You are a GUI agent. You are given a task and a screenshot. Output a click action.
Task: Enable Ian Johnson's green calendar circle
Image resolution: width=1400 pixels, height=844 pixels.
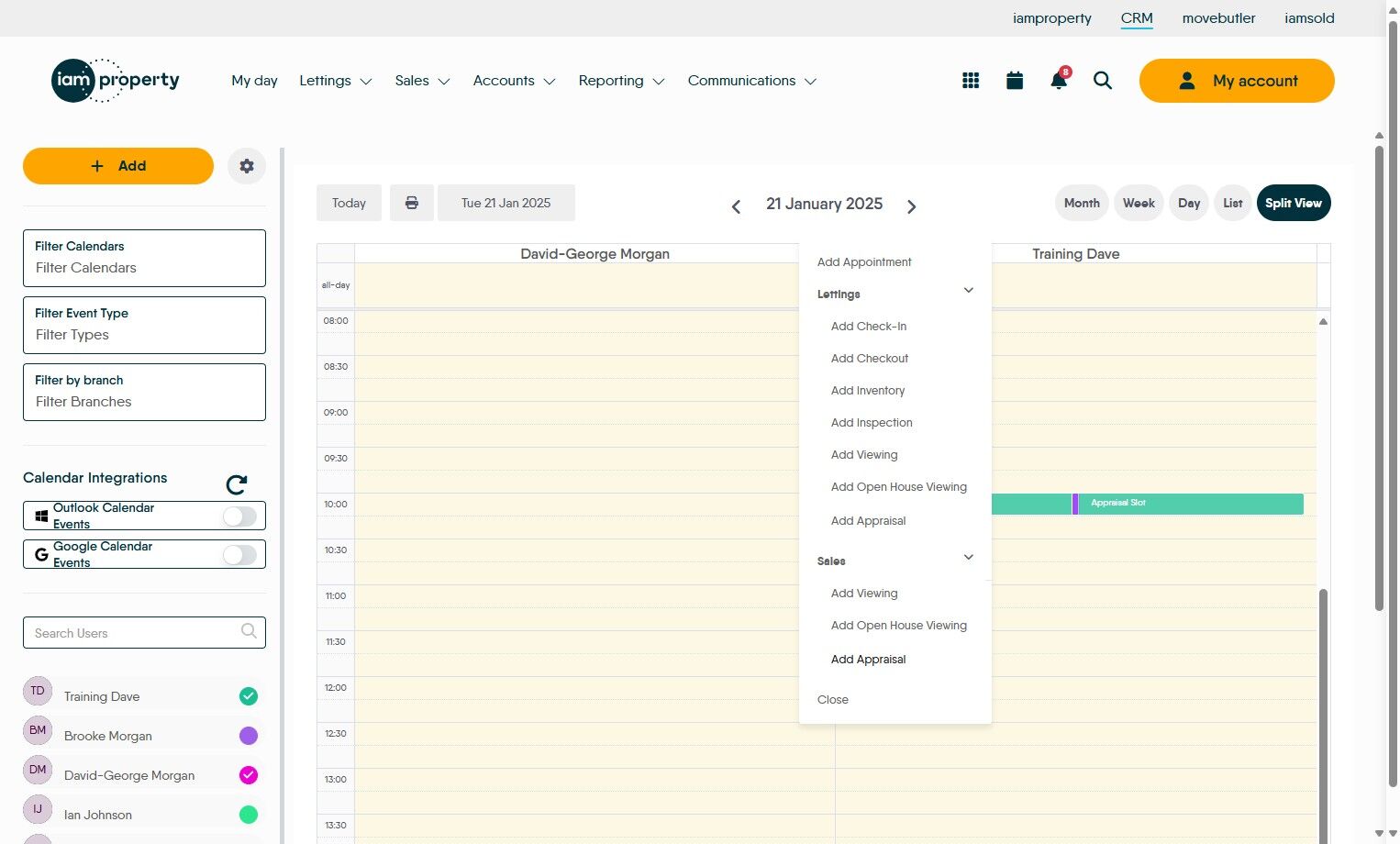pyautogui.click(x=249, y=815)
